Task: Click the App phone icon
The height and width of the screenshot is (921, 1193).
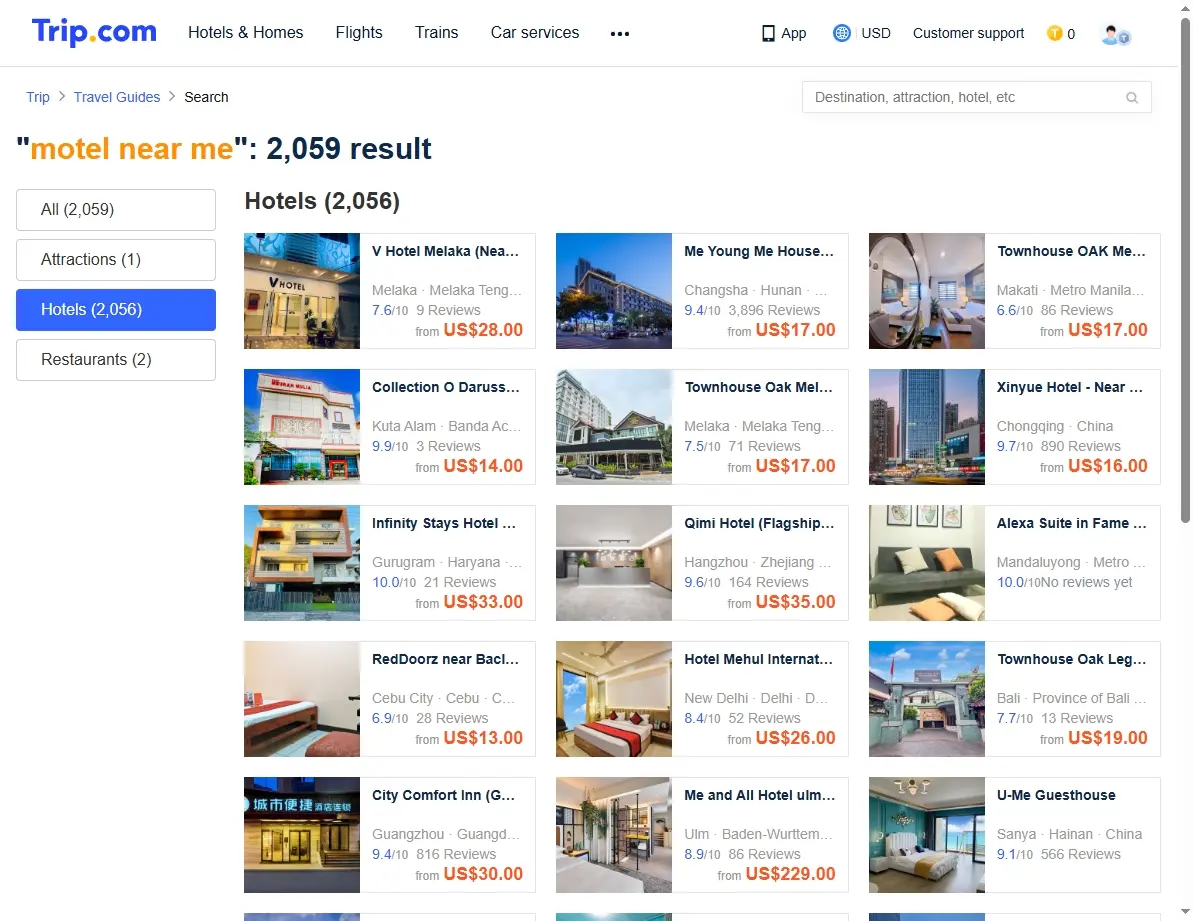Action: click(x=768, y=33)
